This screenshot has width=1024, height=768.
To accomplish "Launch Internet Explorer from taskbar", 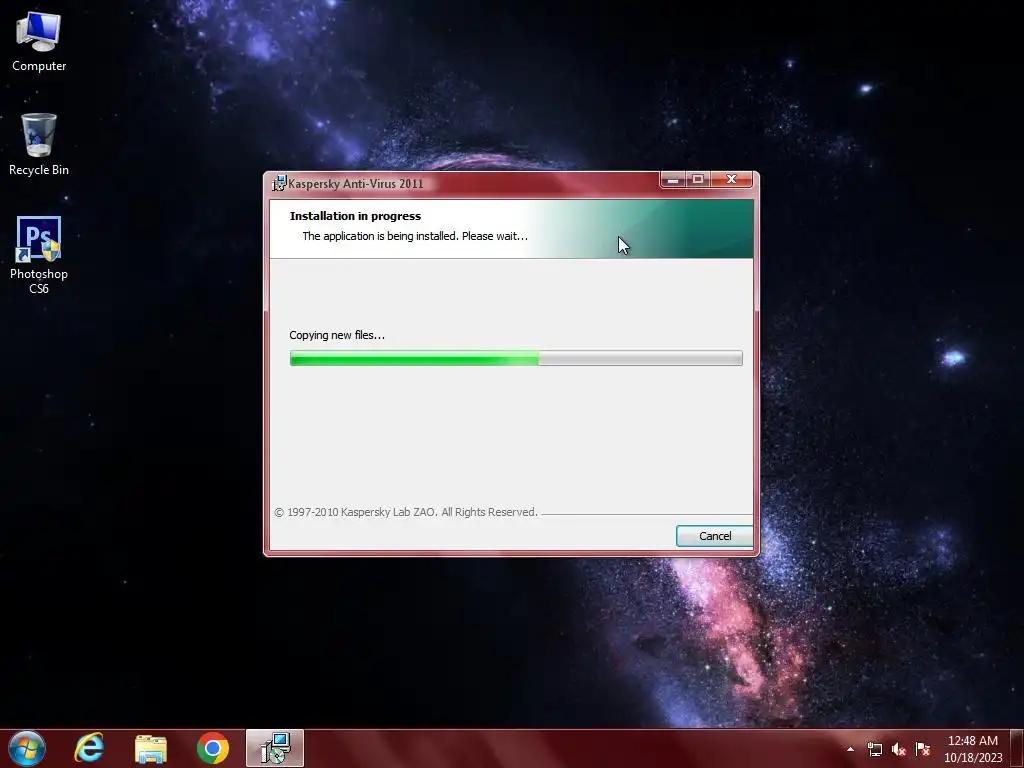I will click(89, 748).
